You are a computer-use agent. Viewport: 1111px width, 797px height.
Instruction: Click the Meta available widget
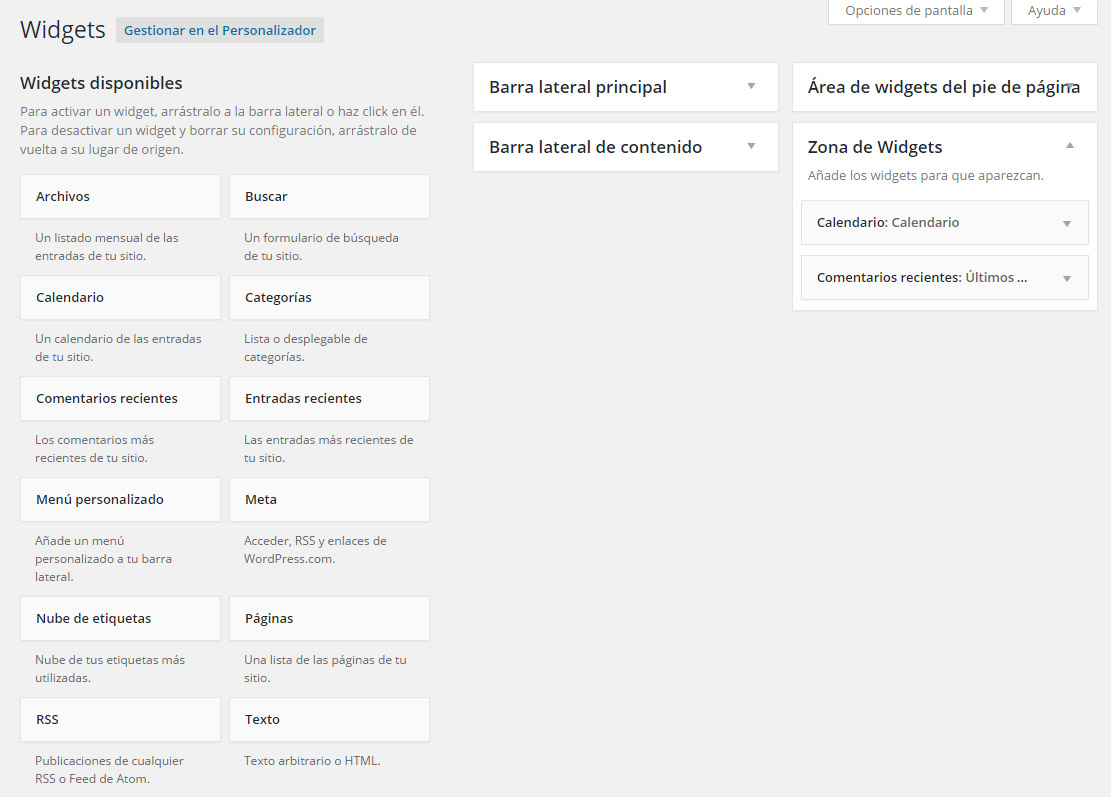(329, 500)
